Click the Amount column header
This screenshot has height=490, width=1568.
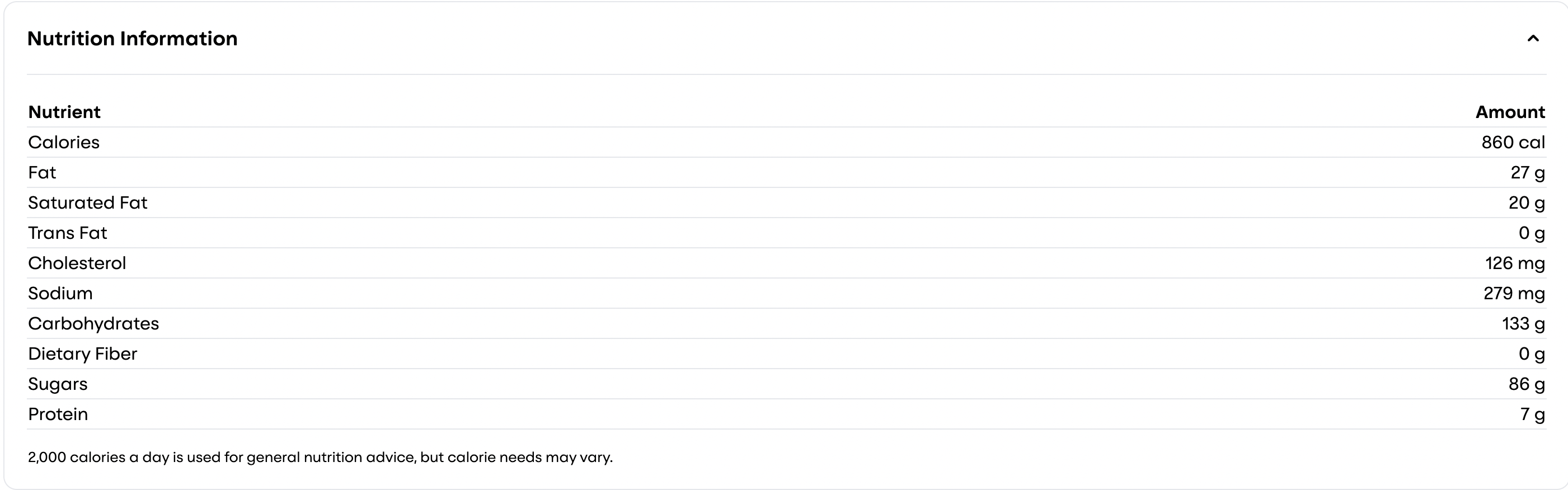pos(1510,112)
